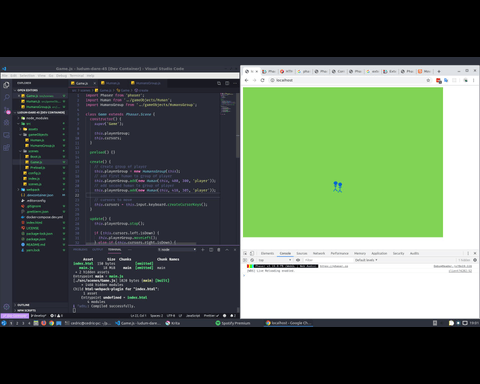This screenshot has width=480, height=384.
Task: Open the Explorer view in the VS Code activity bar
Action: (6, 85)
